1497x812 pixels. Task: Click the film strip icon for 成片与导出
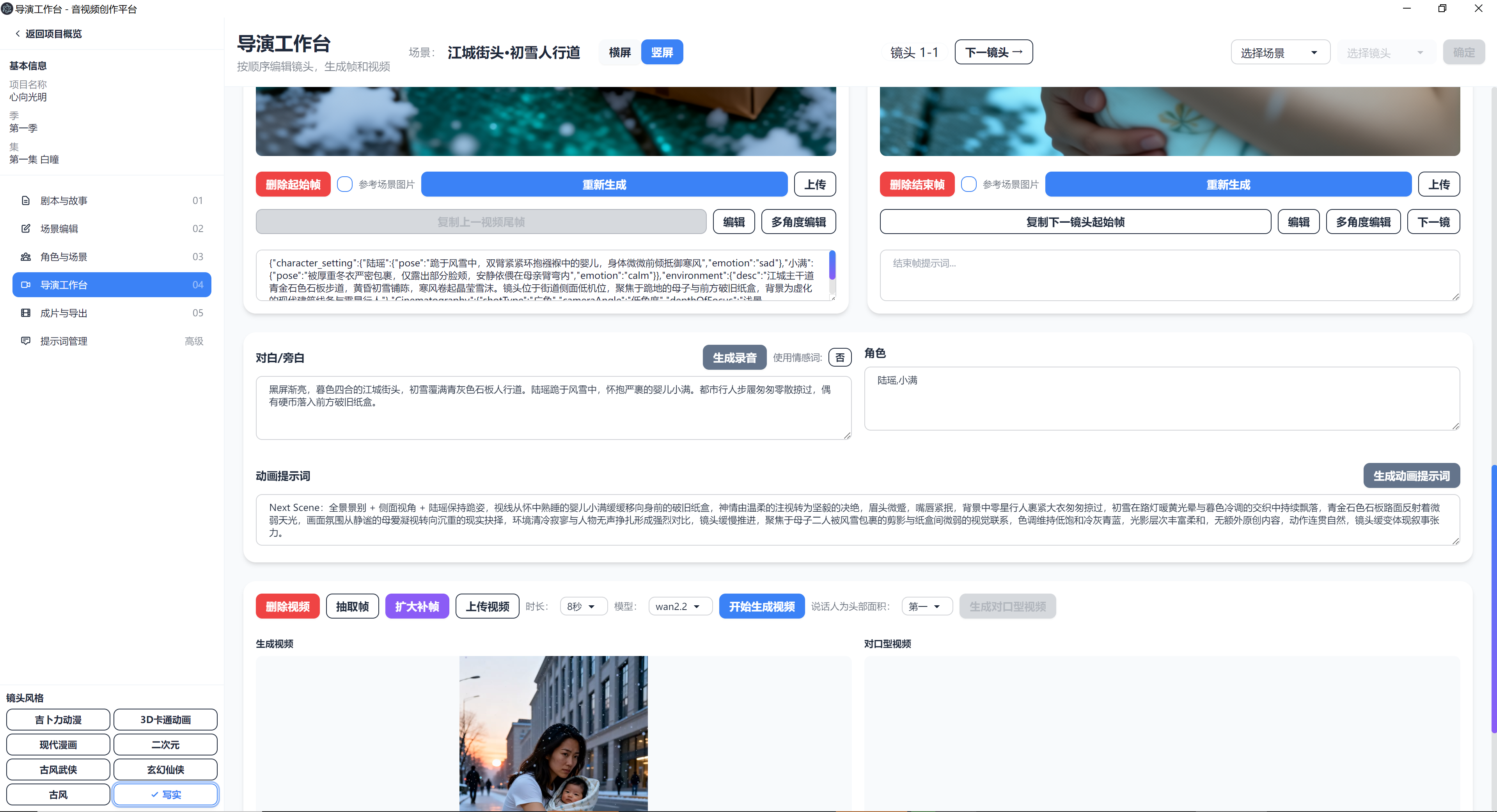click(x=26, y=313)
